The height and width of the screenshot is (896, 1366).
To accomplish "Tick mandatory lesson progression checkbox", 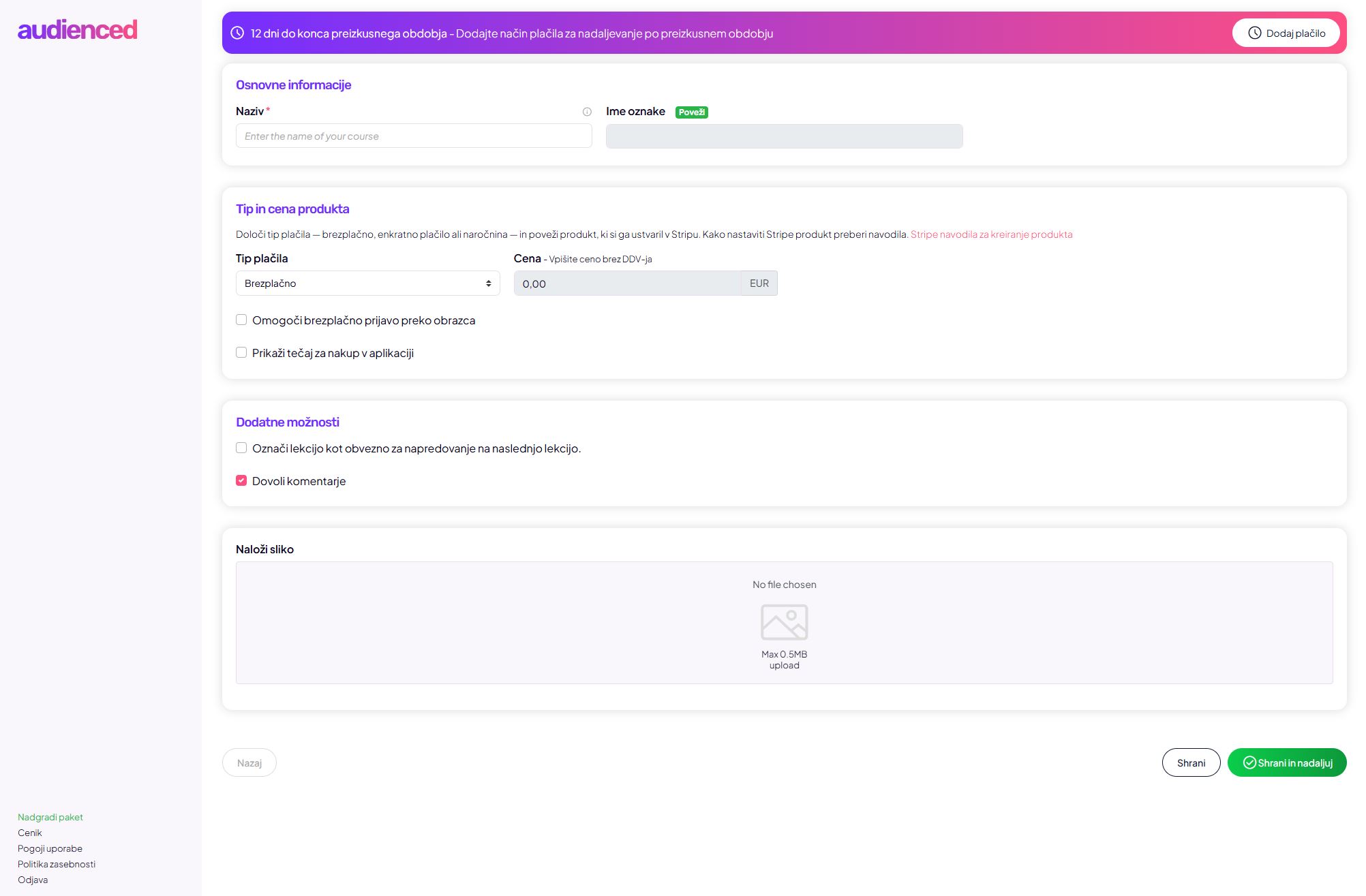I will point(241,448).
